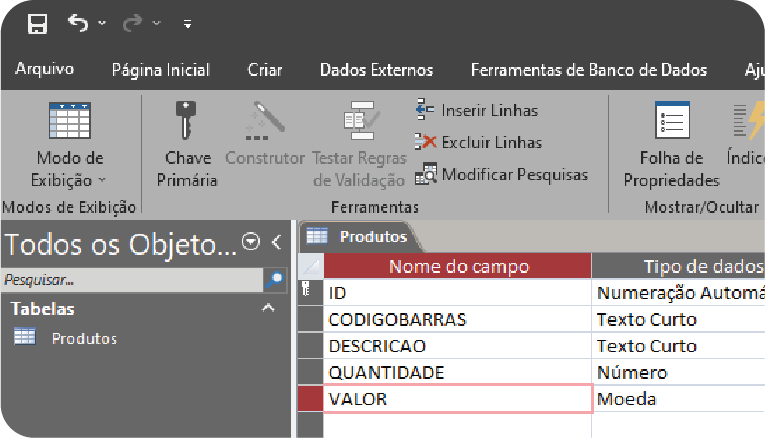Switch to Dados Externos tab
This screenshot has width=765, height=438.
click(x=376, y=70)
